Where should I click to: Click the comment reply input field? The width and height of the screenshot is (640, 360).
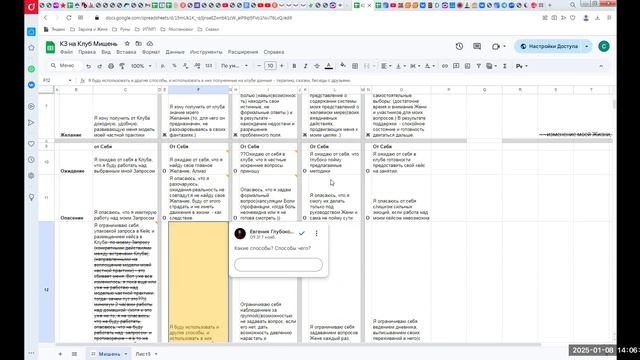click(x=278, y=264)
